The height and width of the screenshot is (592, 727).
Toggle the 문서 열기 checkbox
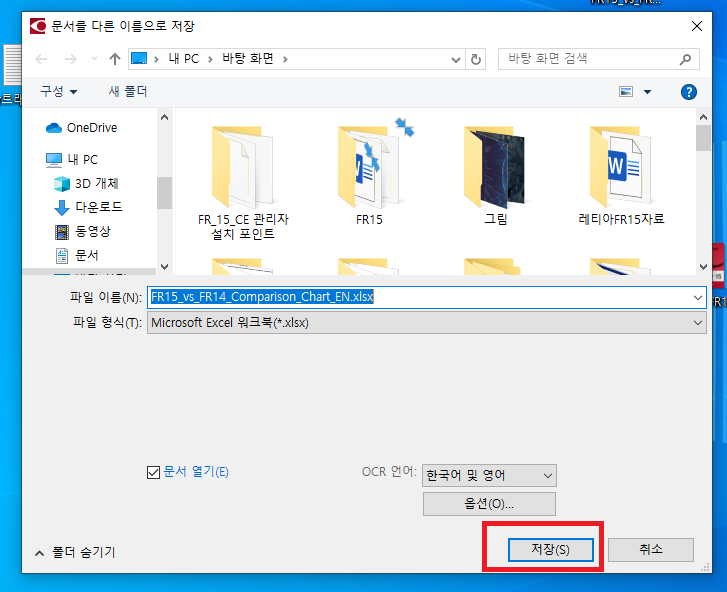click(153, 472)
